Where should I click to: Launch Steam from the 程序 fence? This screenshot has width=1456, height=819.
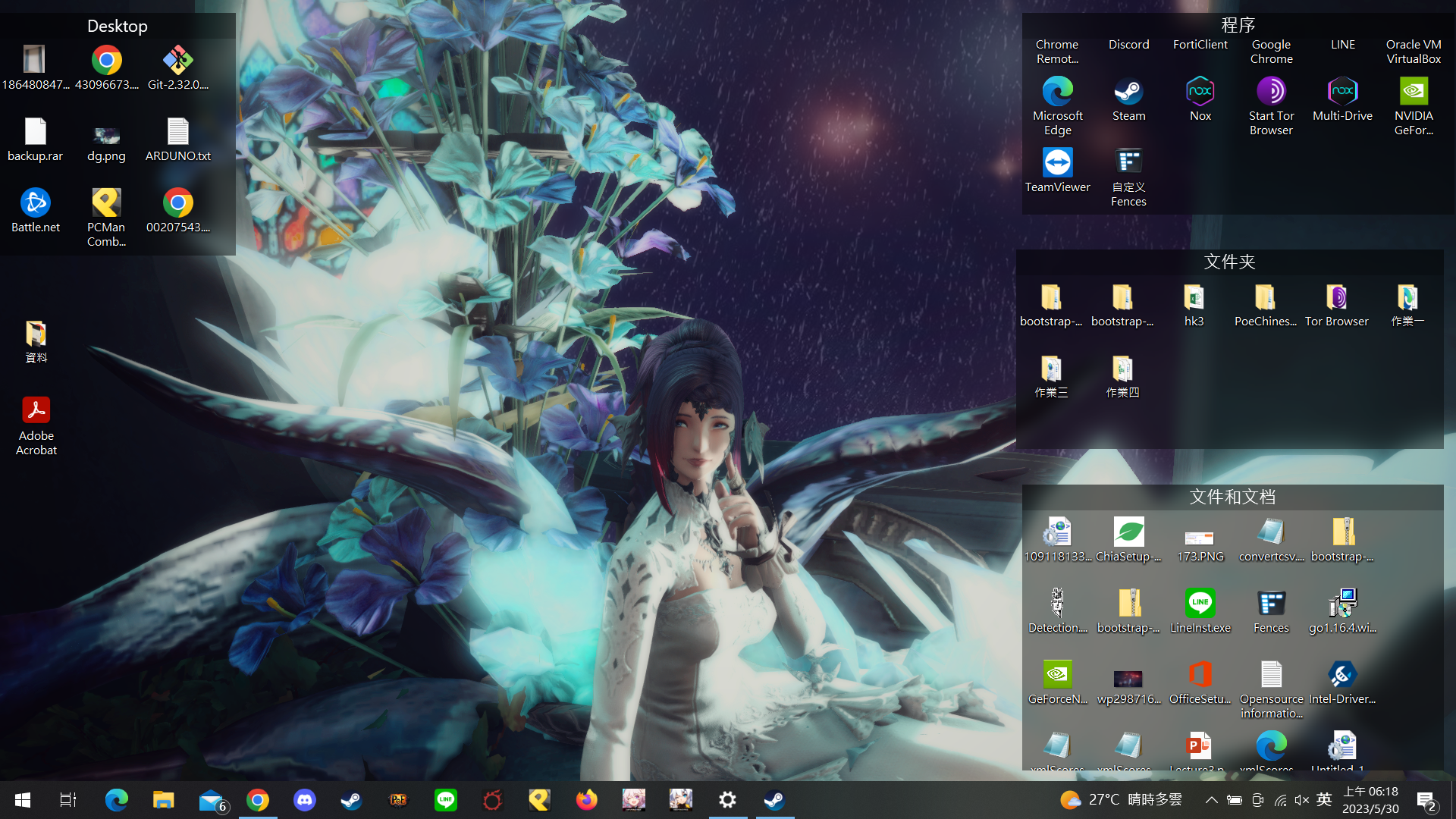pyautogui.click(x=1128, y=99)
